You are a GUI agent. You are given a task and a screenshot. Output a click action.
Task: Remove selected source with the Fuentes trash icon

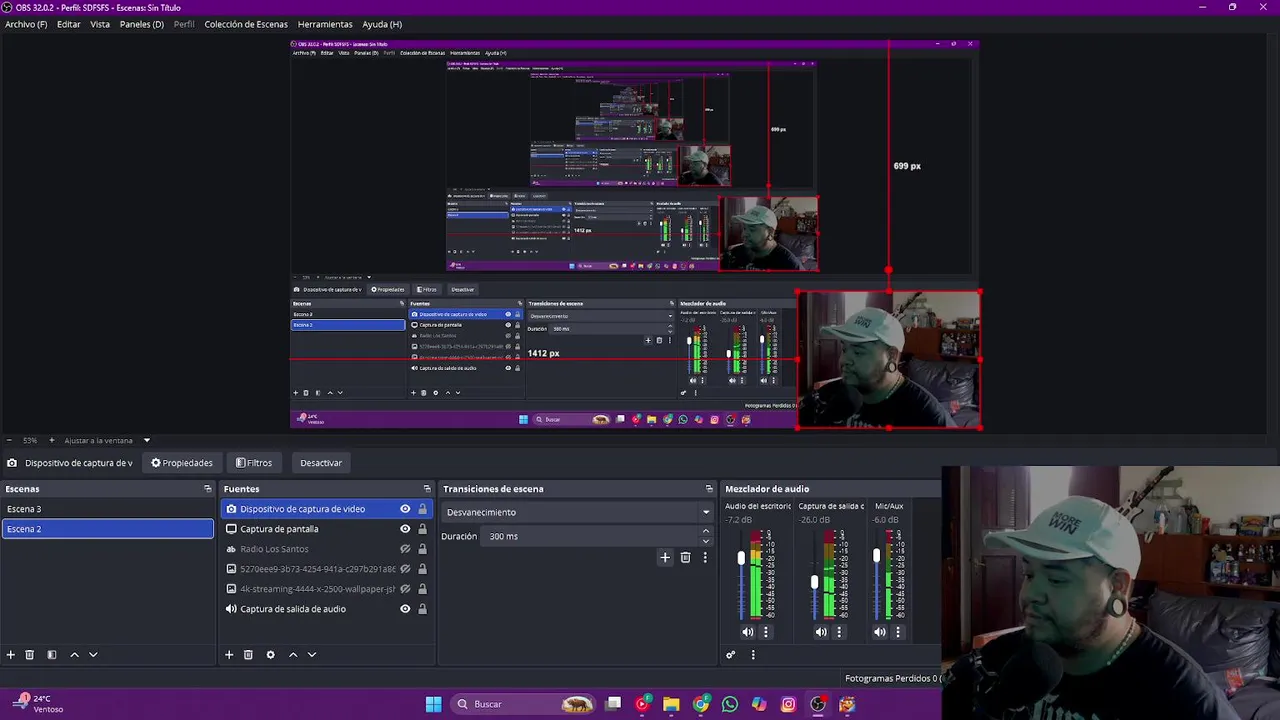pos(248,655)
